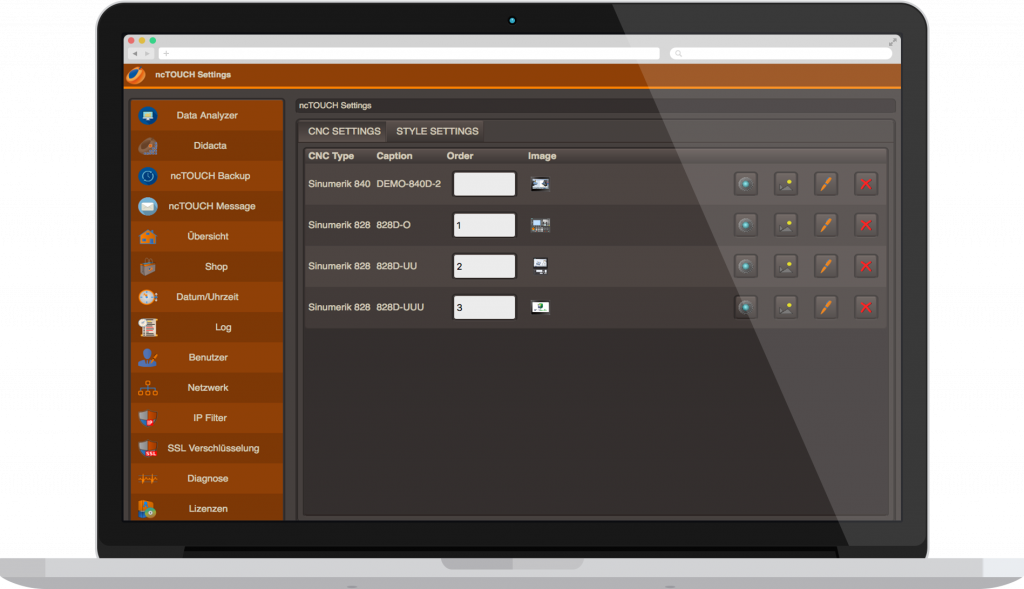Image resolution: width=1024 pixels, height=589 pixels.
Task: Click the ncTOUCH logo in the header
Action: pyautogui.click(x=136, y=75)
